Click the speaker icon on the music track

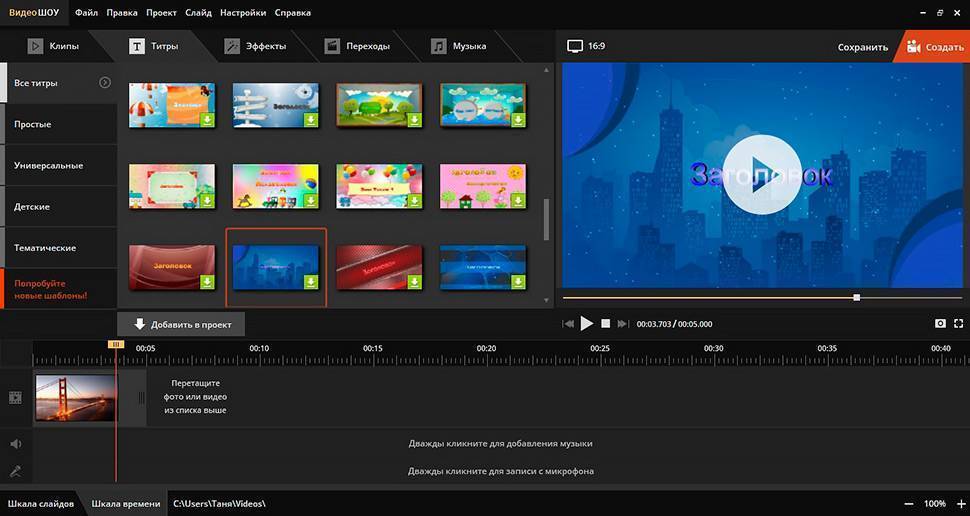[15, 443]
